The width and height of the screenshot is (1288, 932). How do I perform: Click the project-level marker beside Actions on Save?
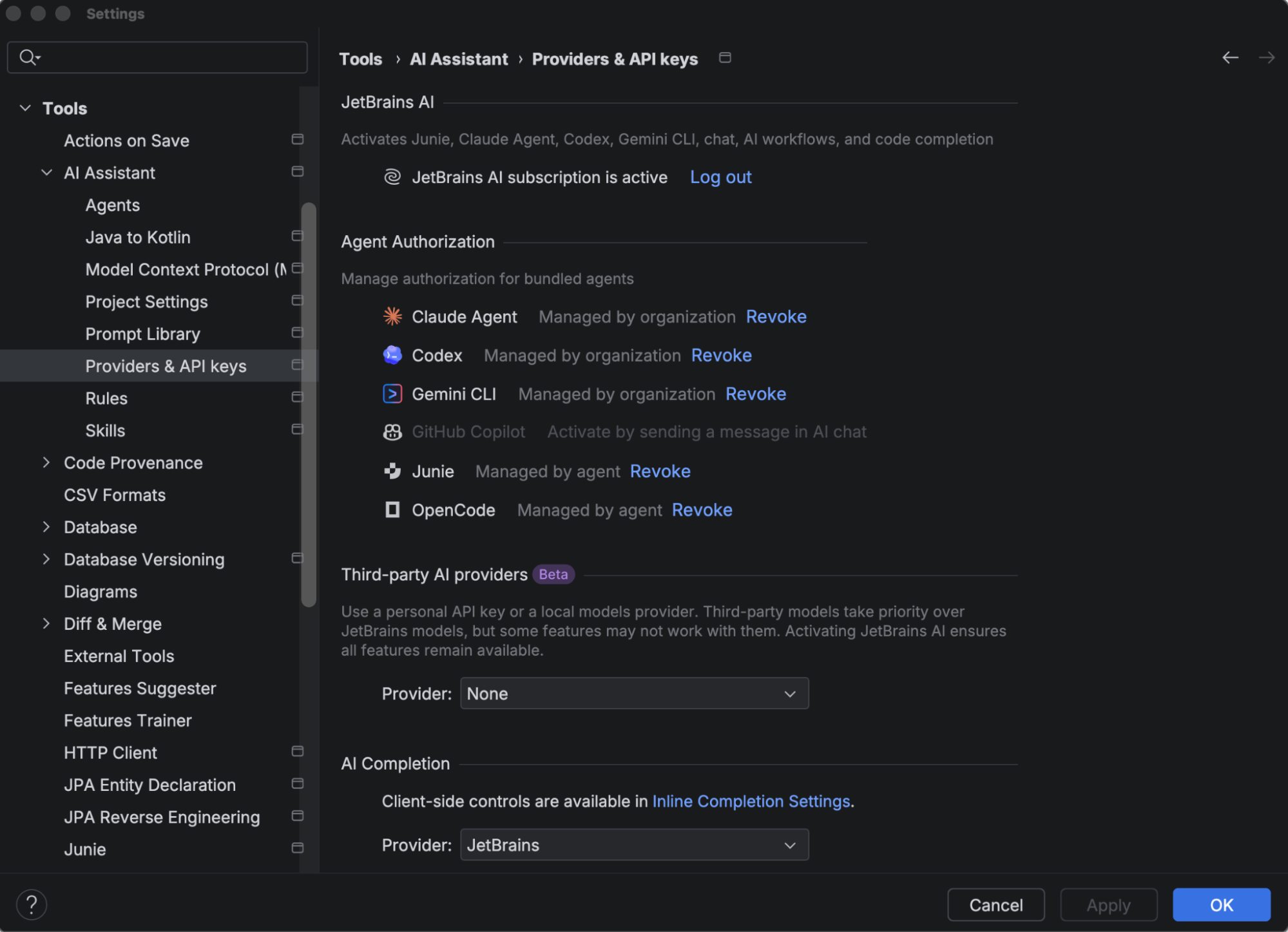(297, 140)
